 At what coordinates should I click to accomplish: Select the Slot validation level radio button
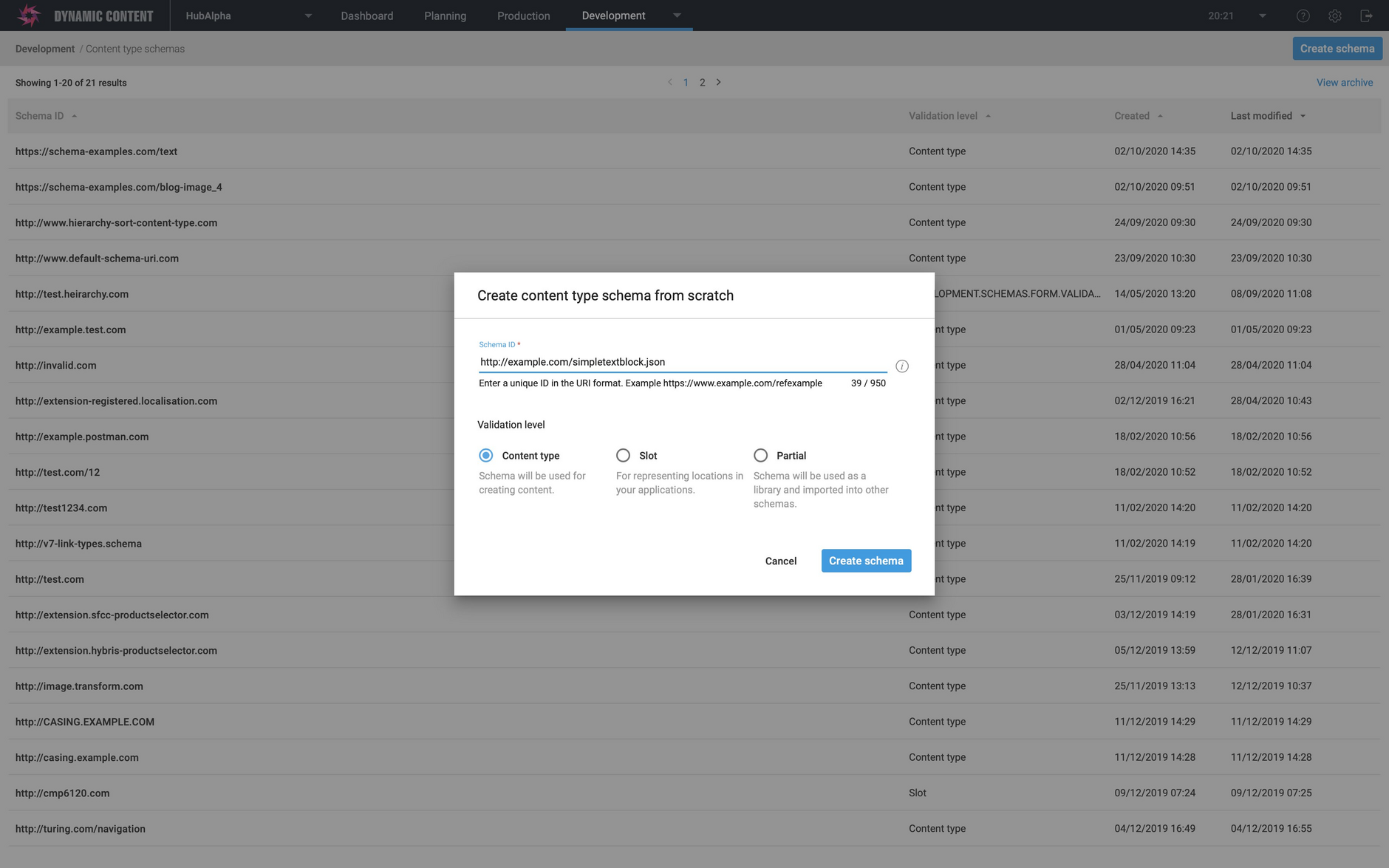coord(623,455)
